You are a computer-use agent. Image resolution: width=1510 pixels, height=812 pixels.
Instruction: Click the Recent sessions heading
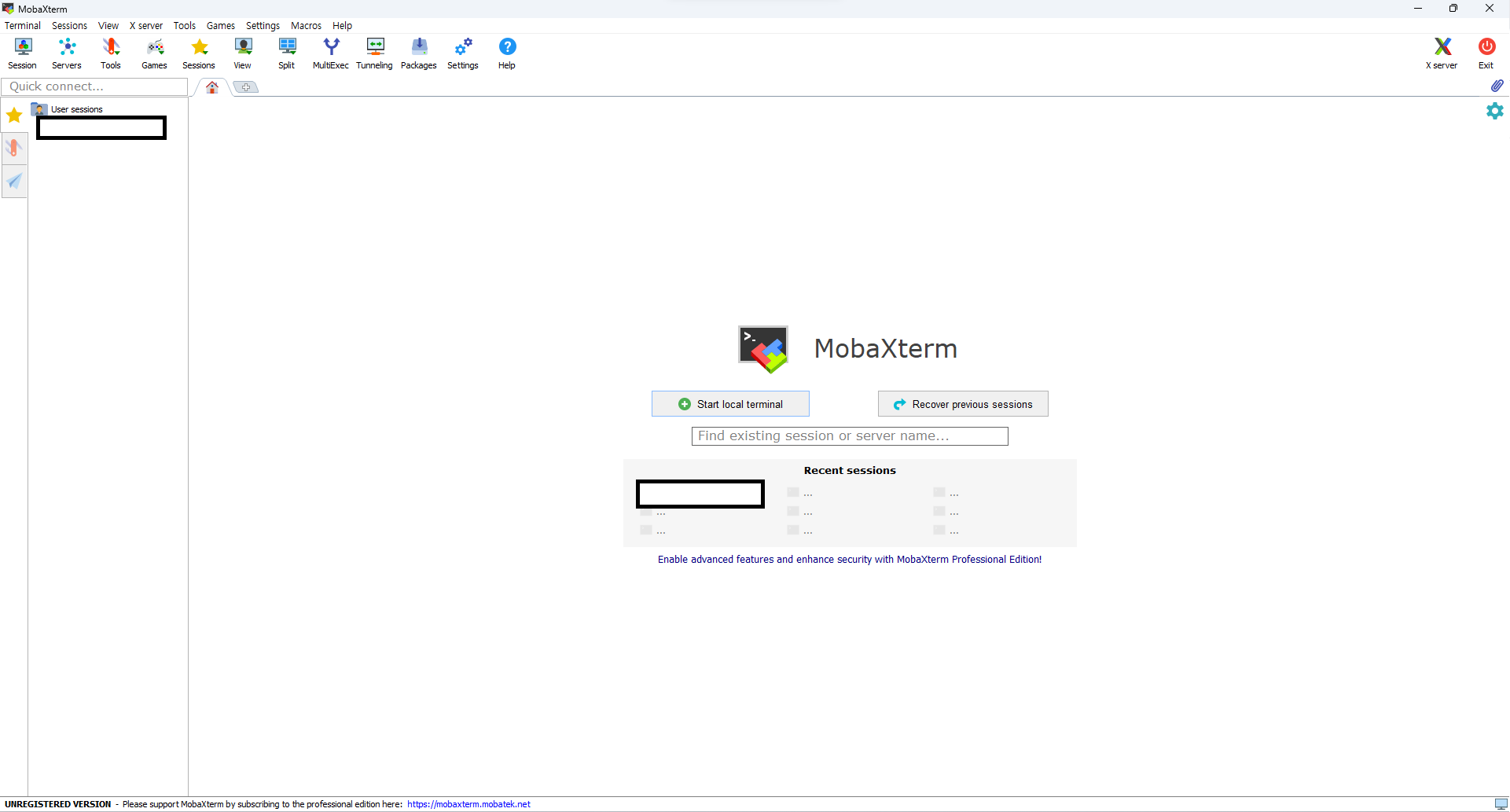point(850,471)
